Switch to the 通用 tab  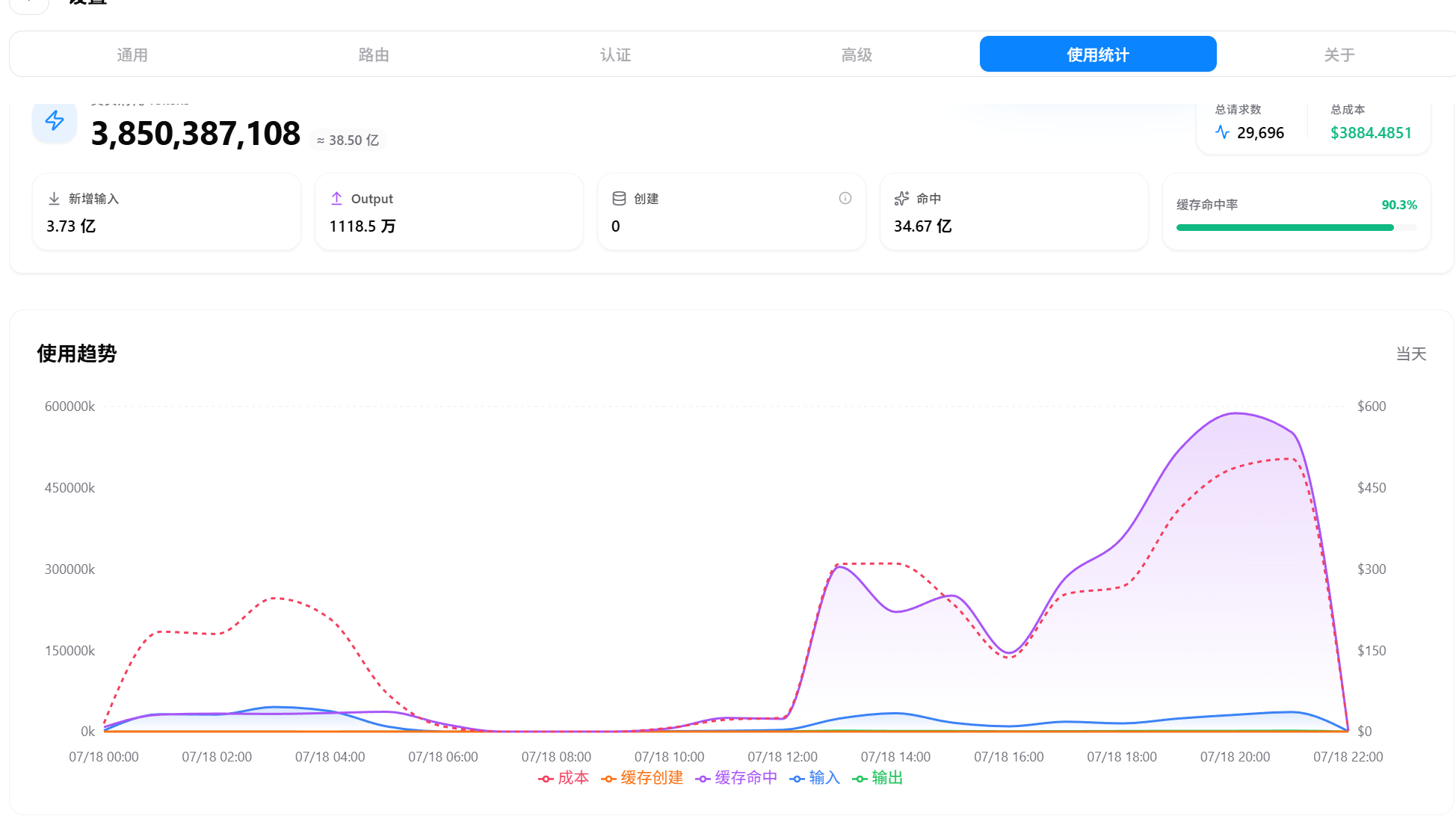tap(132, 55)
